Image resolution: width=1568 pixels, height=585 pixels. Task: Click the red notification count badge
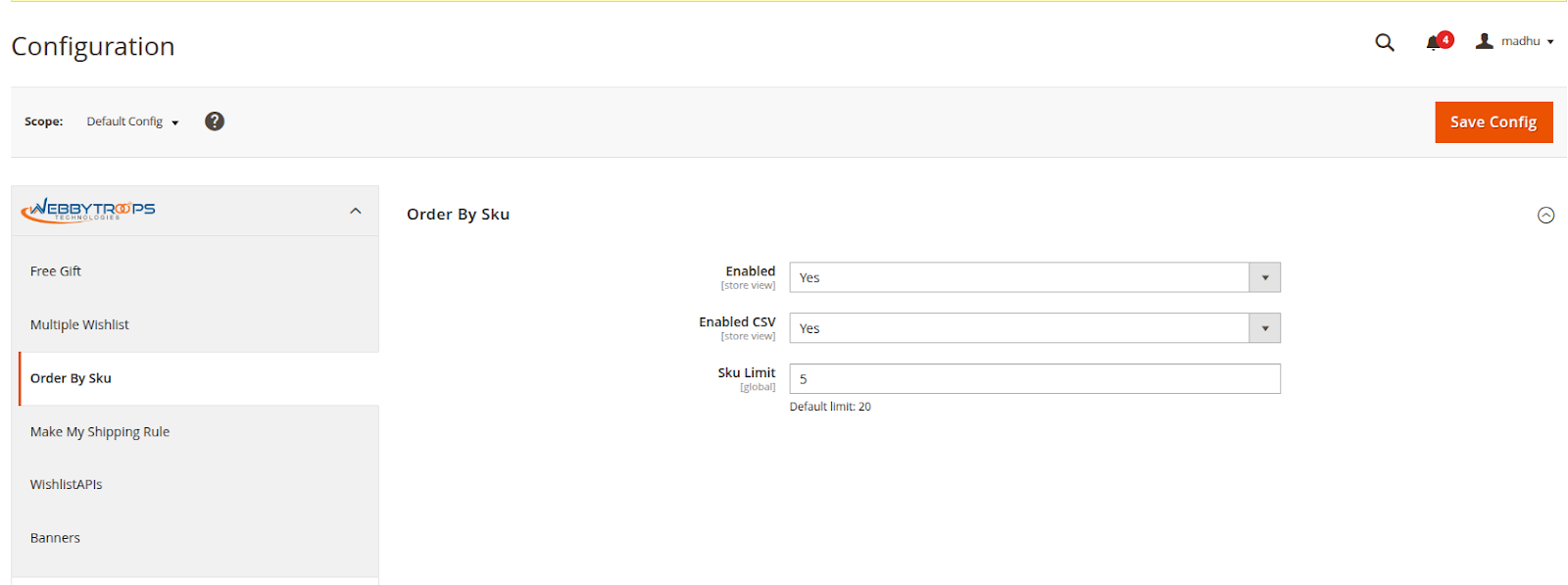(1445, 39)
